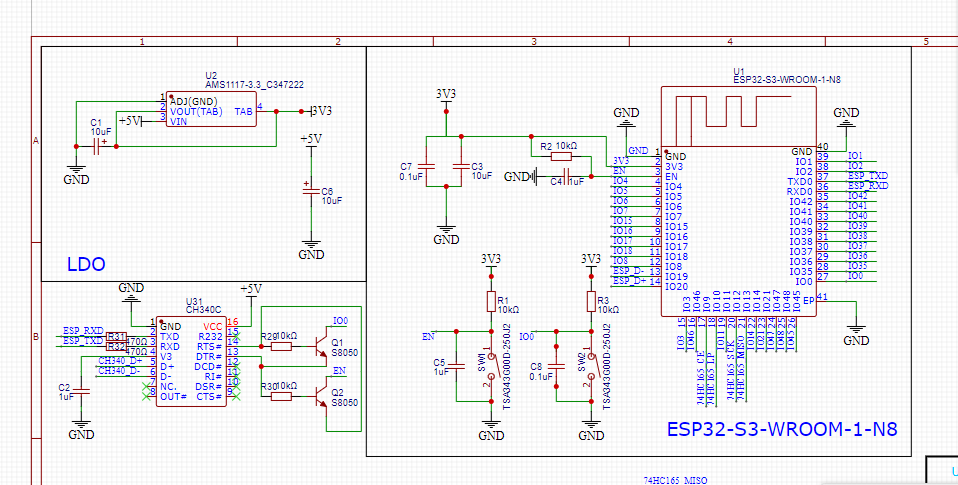Select resistor R1 10kΩ above SW1
The height and width of the screenshot is (485, 958).
tap(491, 301)
